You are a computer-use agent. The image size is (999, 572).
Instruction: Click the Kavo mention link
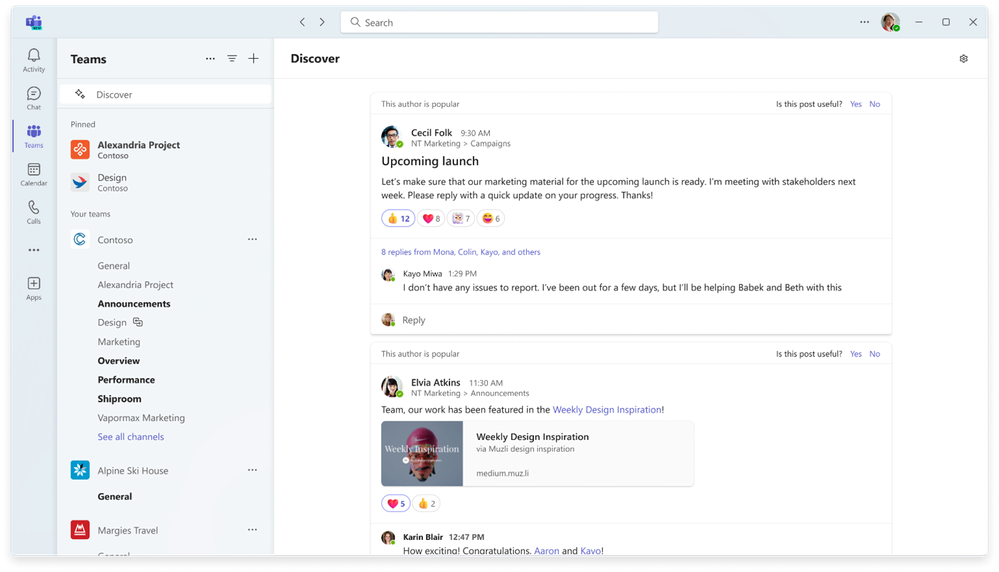591,550
